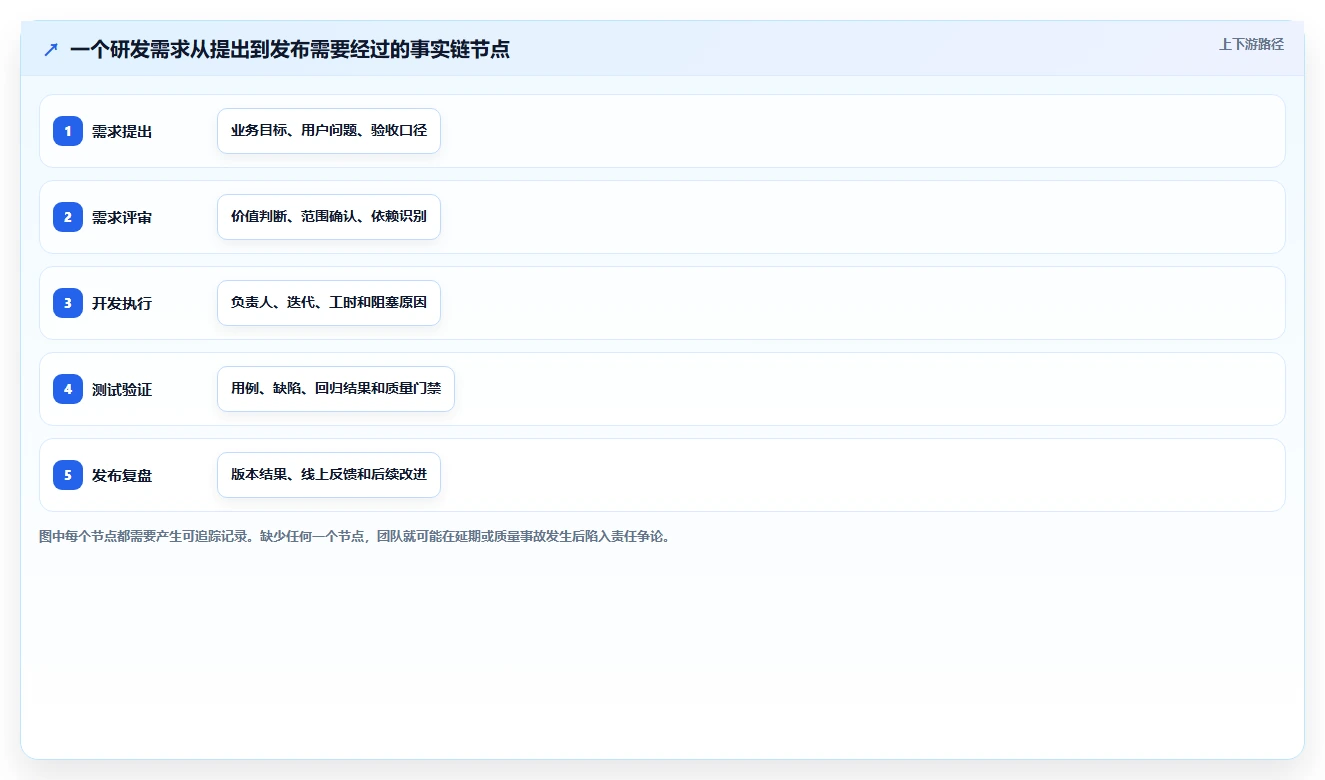1325x780 pixels.
Task: Click step number 3 badge
Action: pos(68,303)
